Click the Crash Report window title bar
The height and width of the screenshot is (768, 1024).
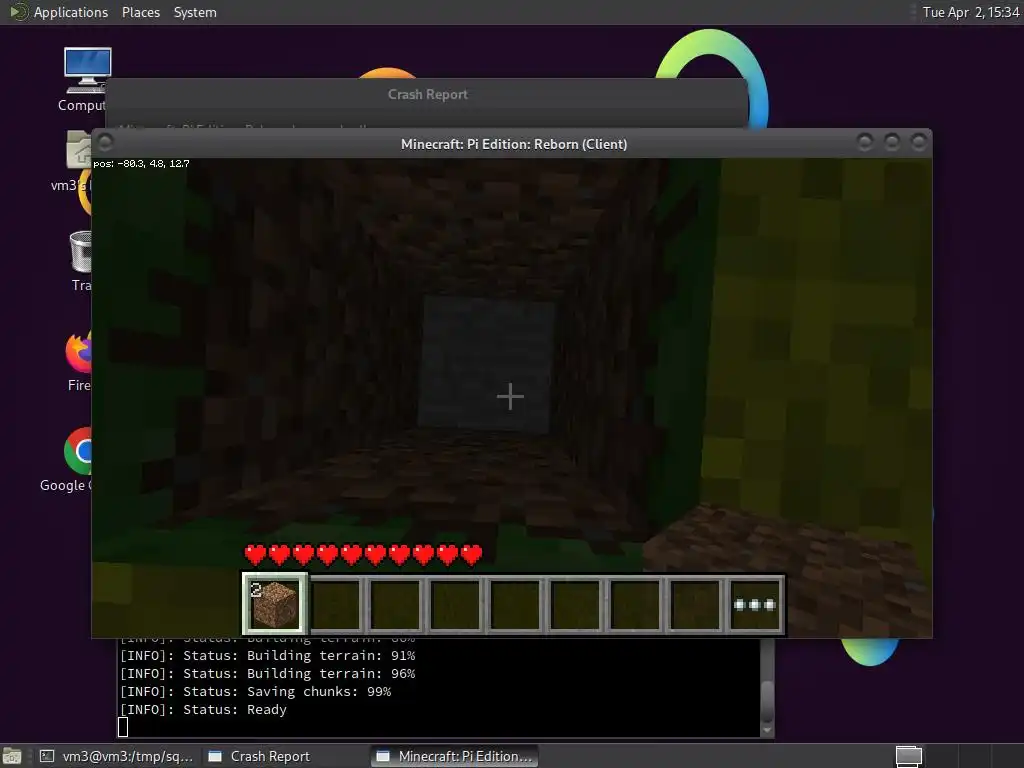coord(427,95)
